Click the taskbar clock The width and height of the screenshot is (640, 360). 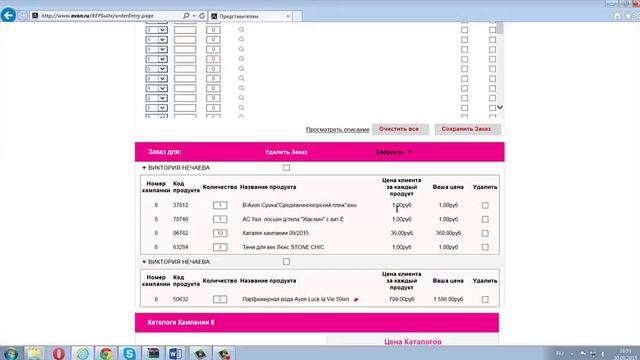tap(625, 353)
